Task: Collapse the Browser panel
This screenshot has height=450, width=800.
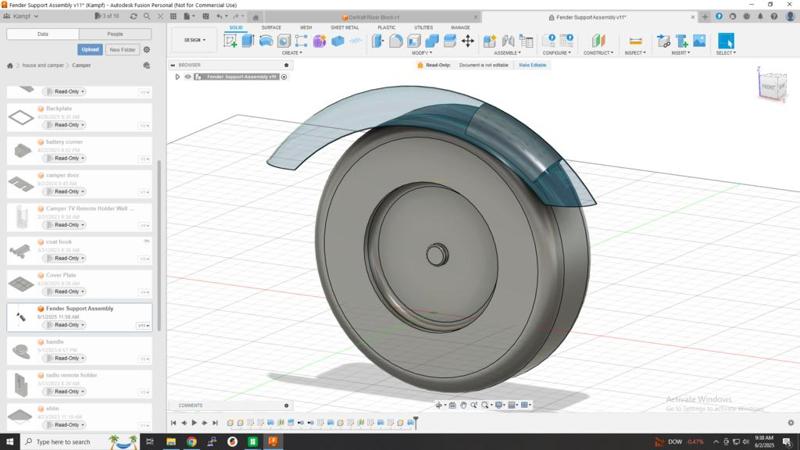Action: (173, 65)
